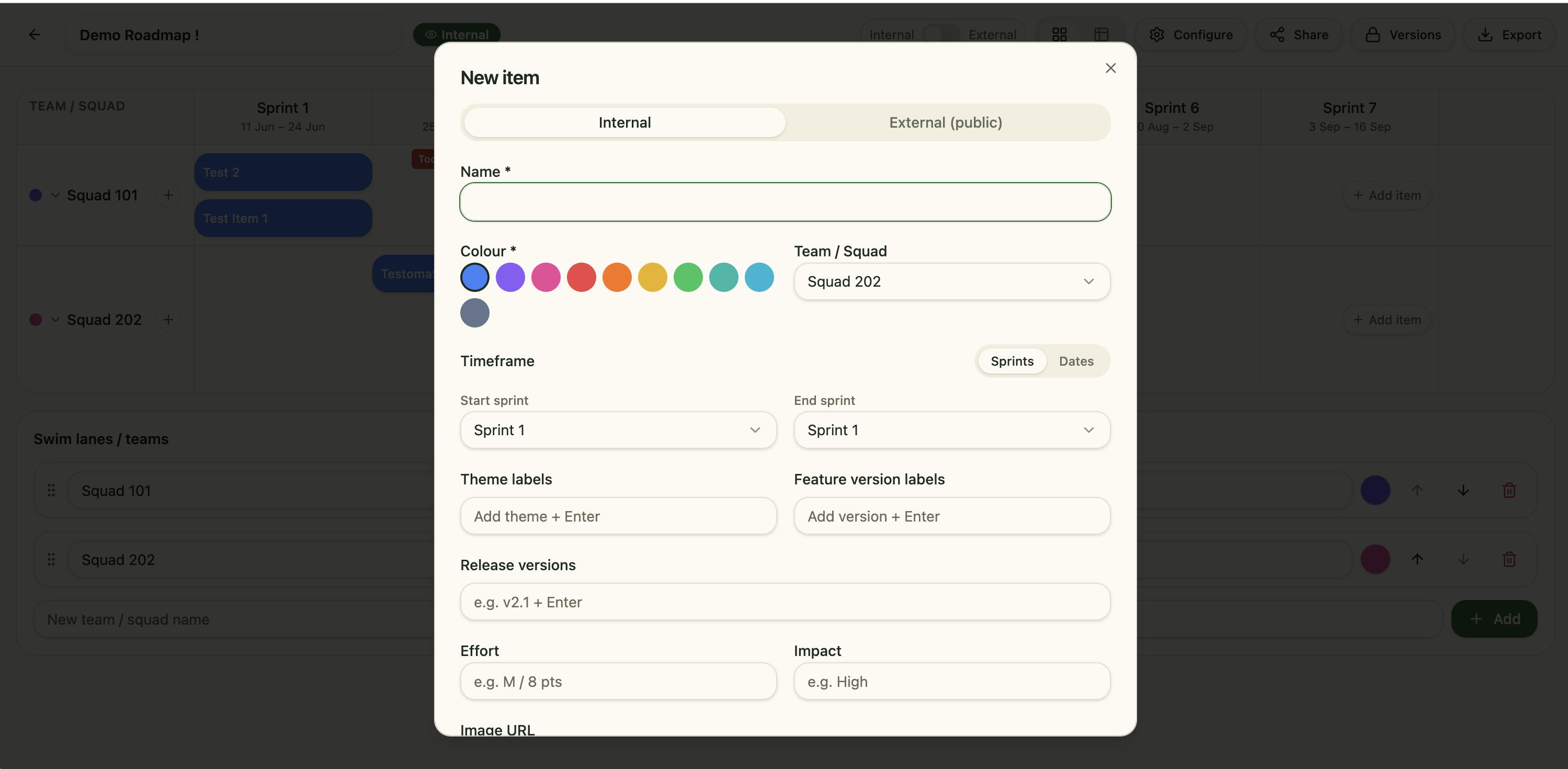Open the grid view icon
The height and width of the screenshot is (769, 1568).
point(1060,35)
